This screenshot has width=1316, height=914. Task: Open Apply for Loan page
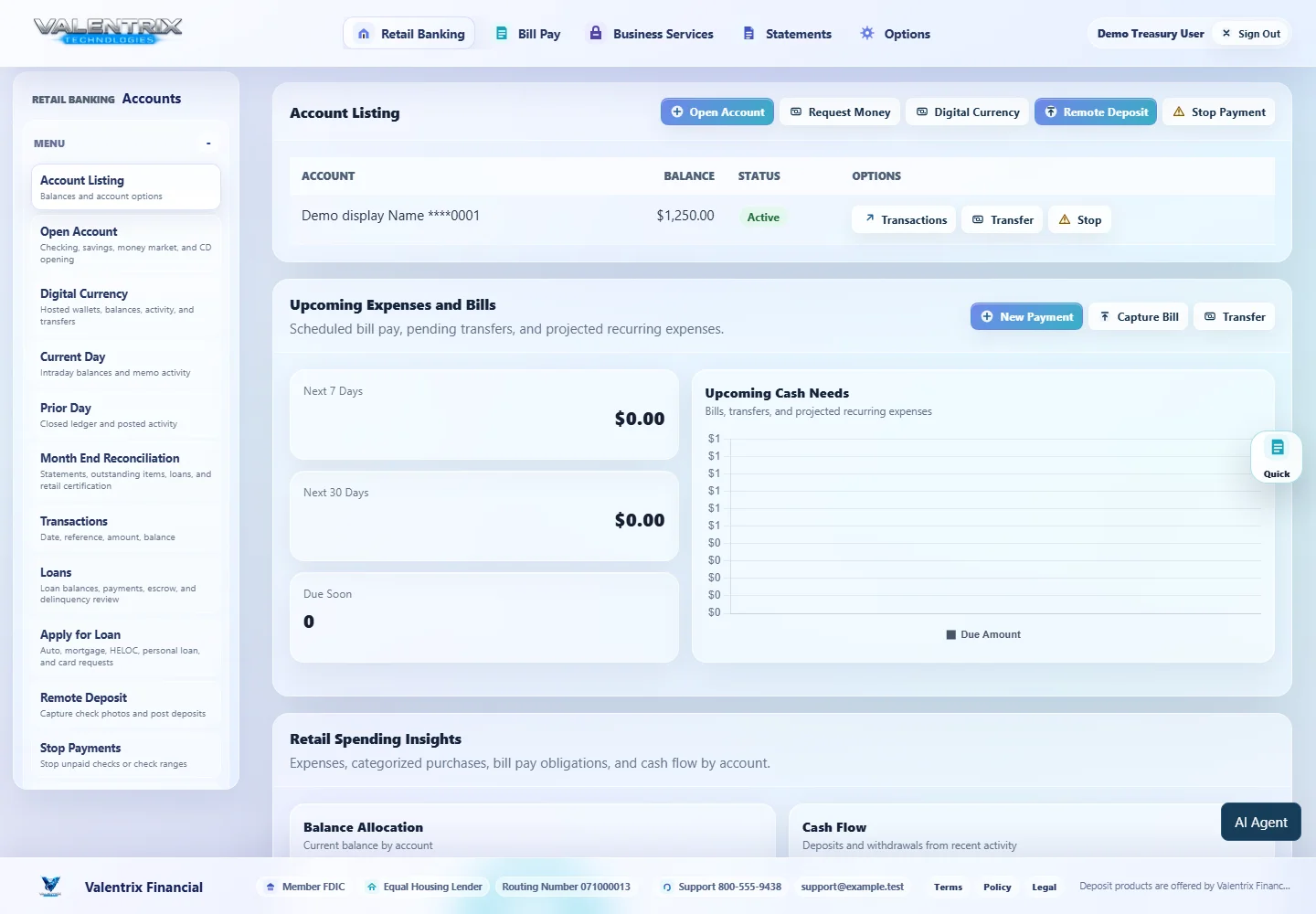click(x=126, y=647)
